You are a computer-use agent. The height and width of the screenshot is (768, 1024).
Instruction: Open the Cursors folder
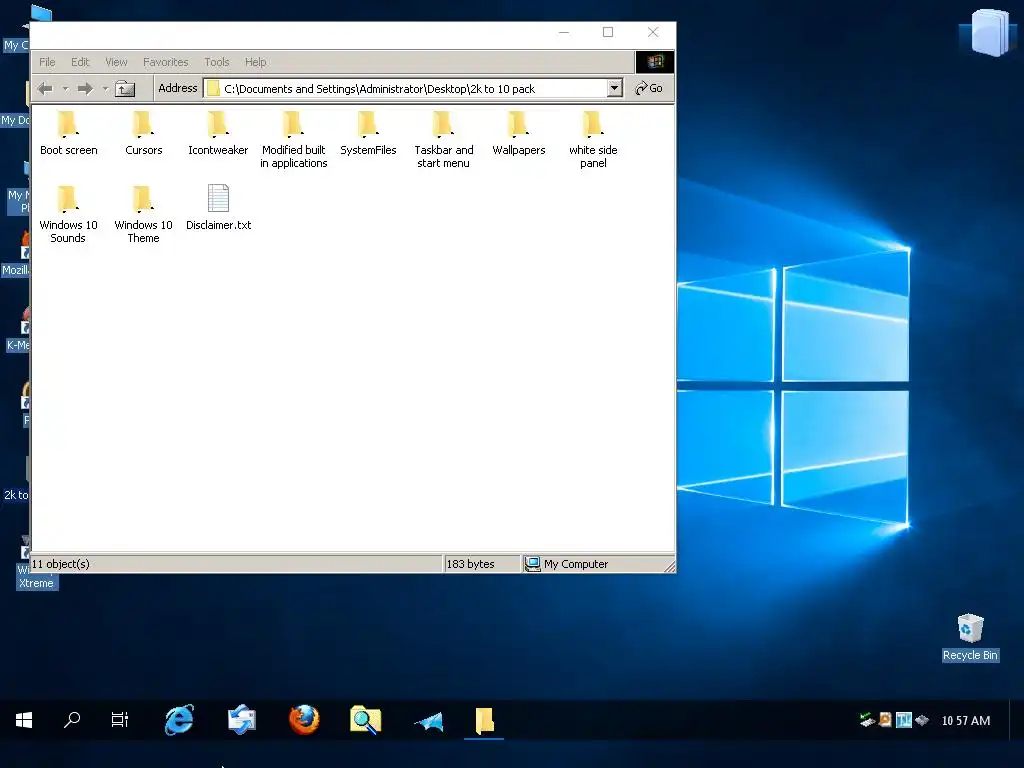click(143, 134)
